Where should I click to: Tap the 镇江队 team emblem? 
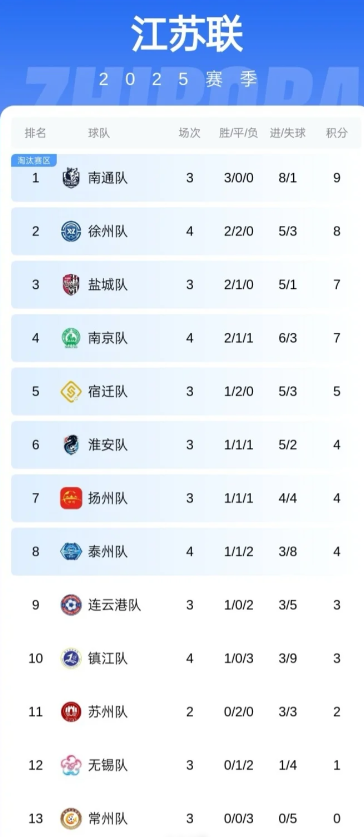[71, 658]
